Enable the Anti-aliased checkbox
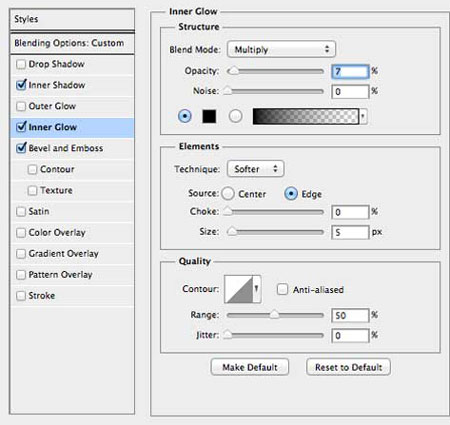Image resolution: width=450 pixels, height=425 pixels. coord(282,289)
